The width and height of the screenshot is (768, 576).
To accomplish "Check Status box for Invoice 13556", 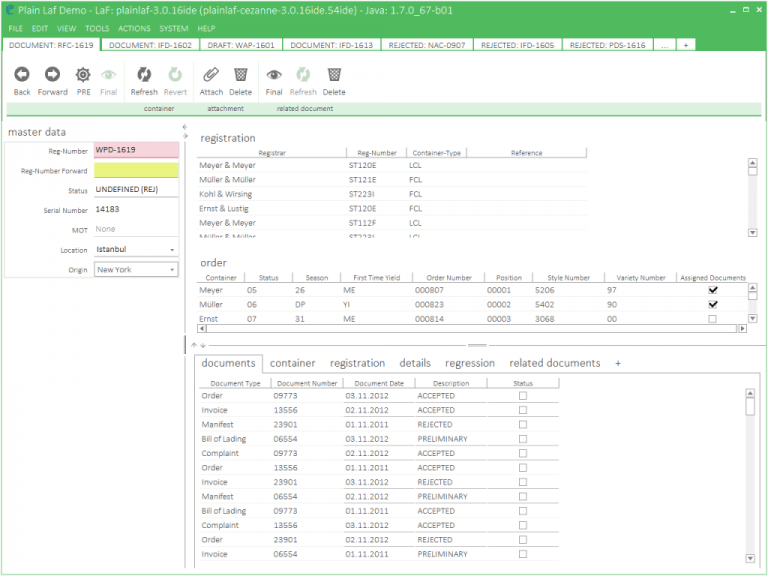I will [523, 409].
